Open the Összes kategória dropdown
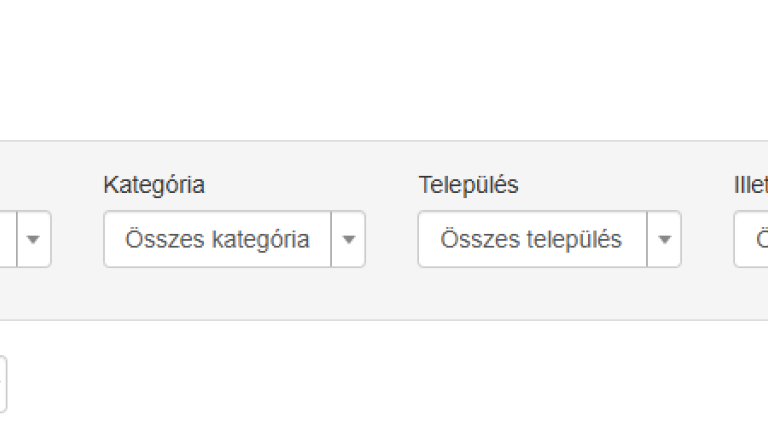Screen dimensions: 768x432 [234, 239]
